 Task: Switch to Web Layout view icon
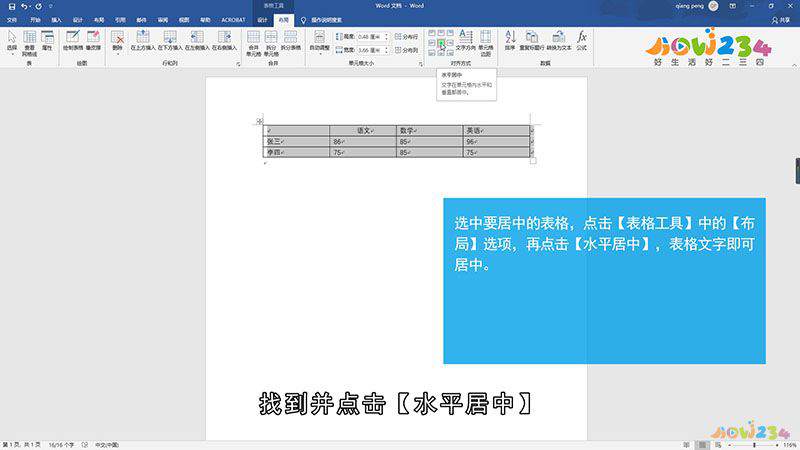click(x=718, y=445)
